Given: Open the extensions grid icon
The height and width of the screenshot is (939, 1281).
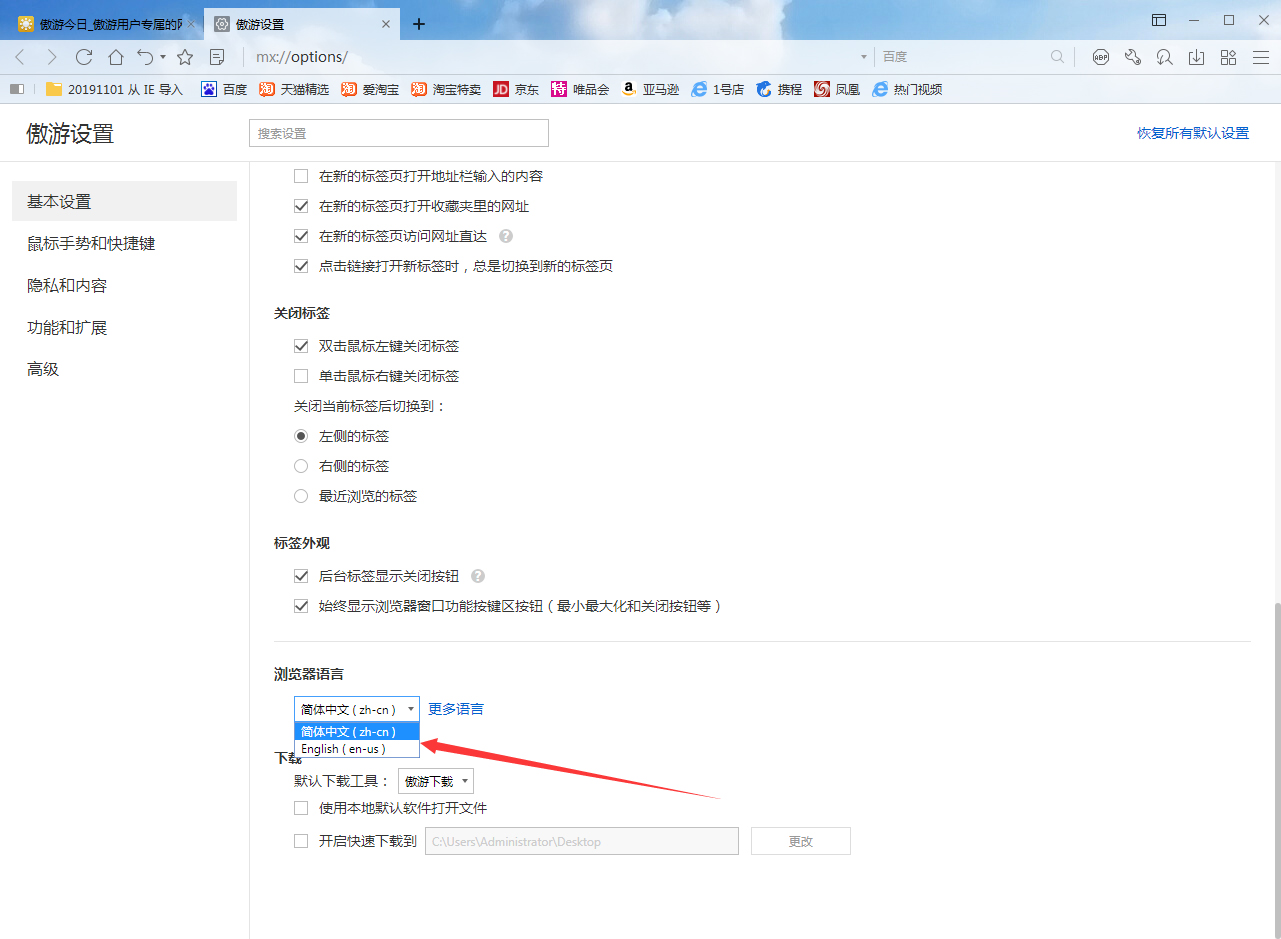Looking at the screenshot, I should 1228,57.
